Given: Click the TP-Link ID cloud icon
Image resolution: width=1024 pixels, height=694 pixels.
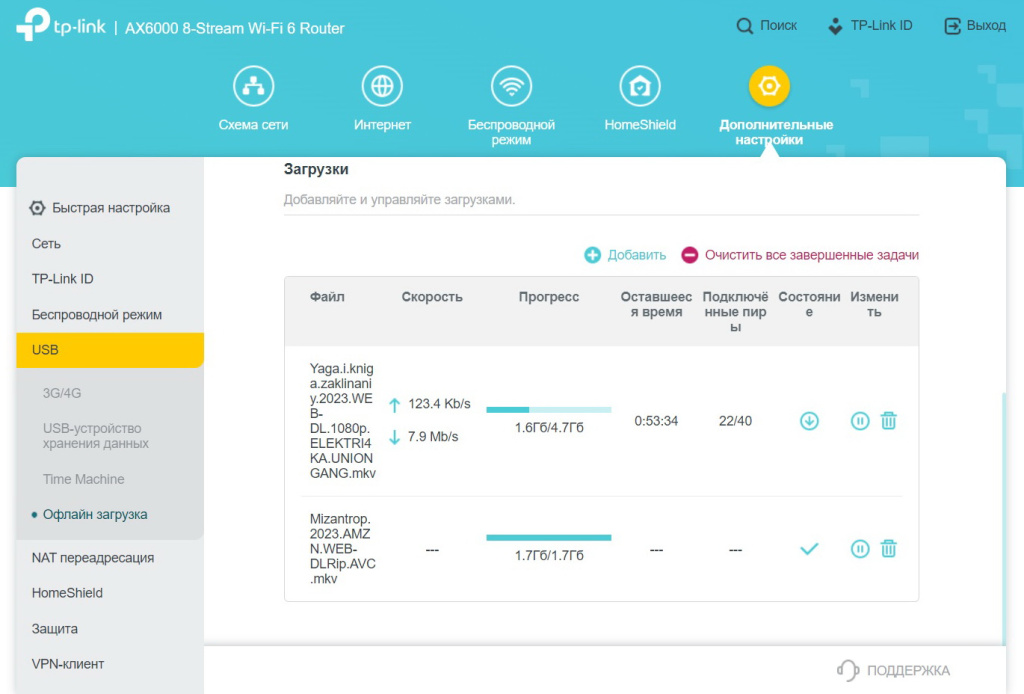Looking at the screenshot, I should tap(835, 26).
